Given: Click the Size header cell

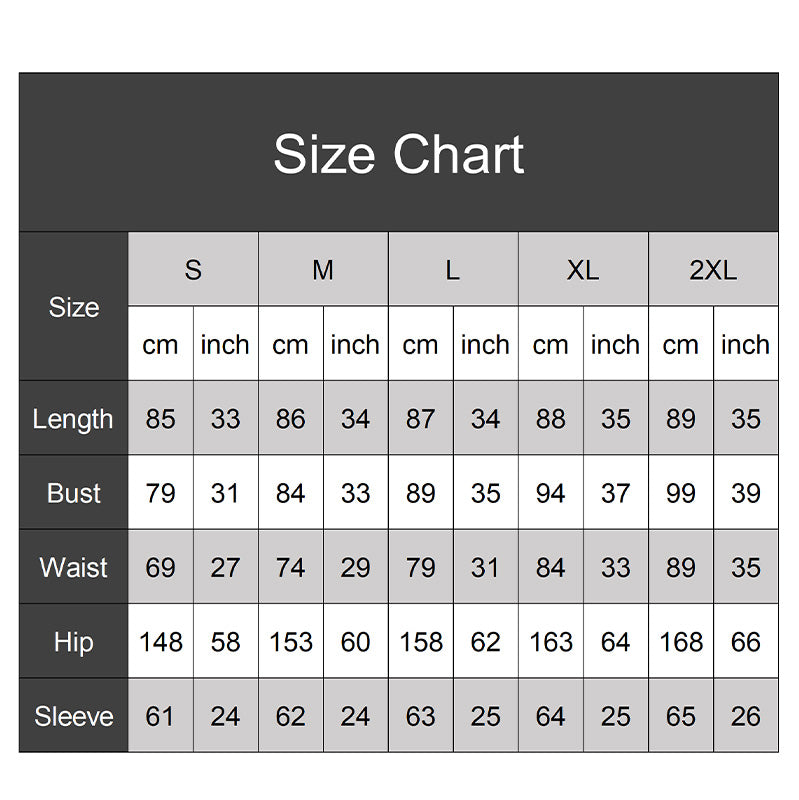Looking at the screenshot, I should coord(73,306).
